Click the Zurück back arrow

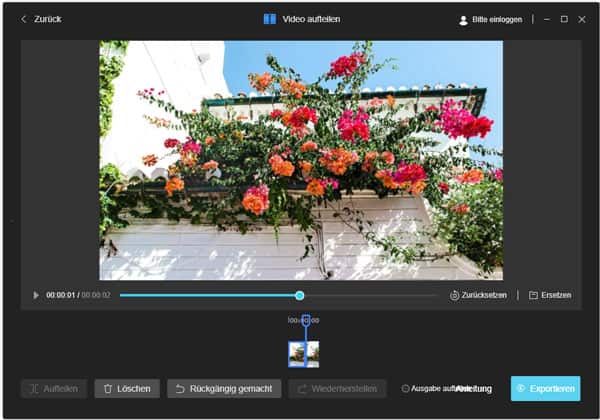click(x=24, y=19)
